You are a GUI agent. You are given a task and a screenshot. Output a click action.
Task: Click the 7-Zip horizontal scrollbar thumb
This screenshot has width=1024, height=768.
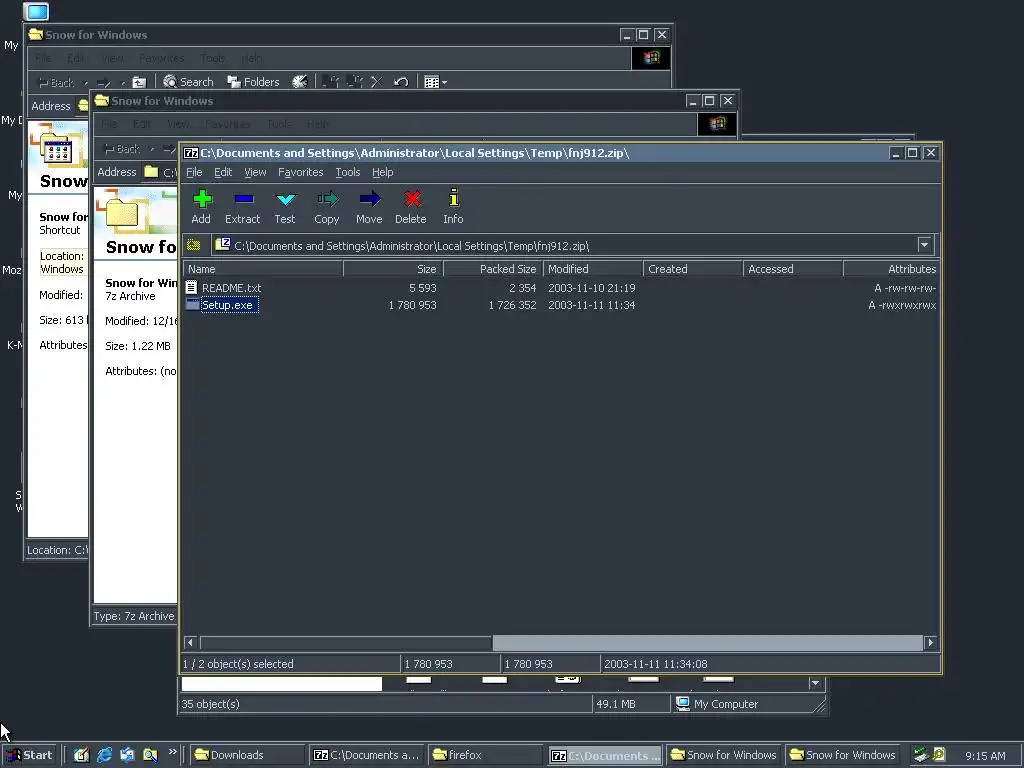pos(707,643)
